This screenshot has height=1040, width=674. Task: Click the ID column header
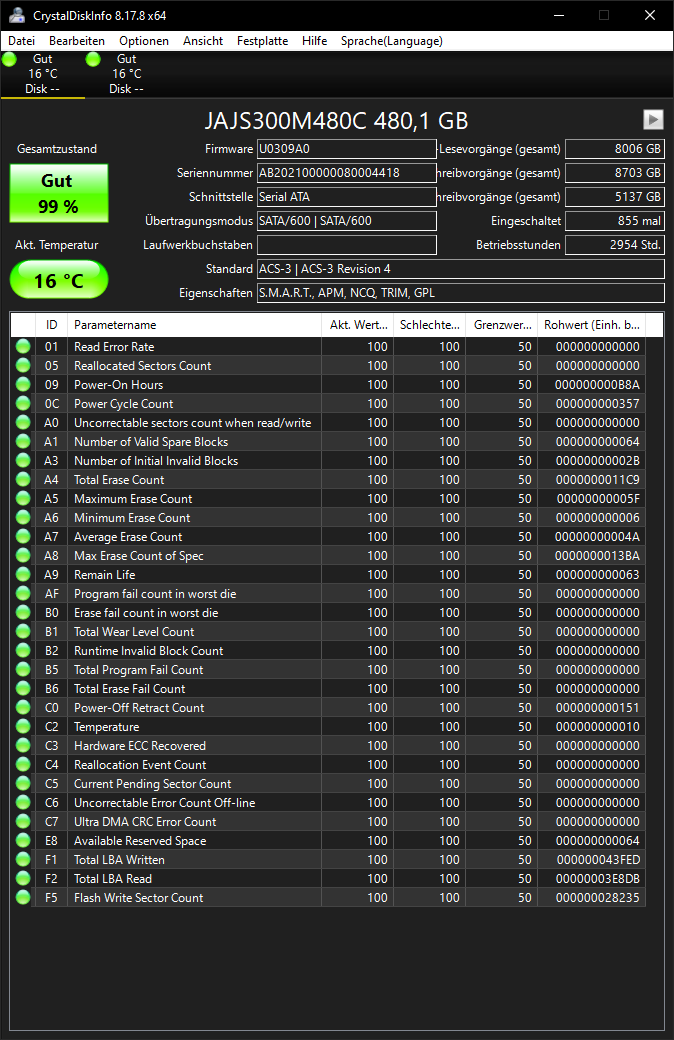(x=51, y=325)
